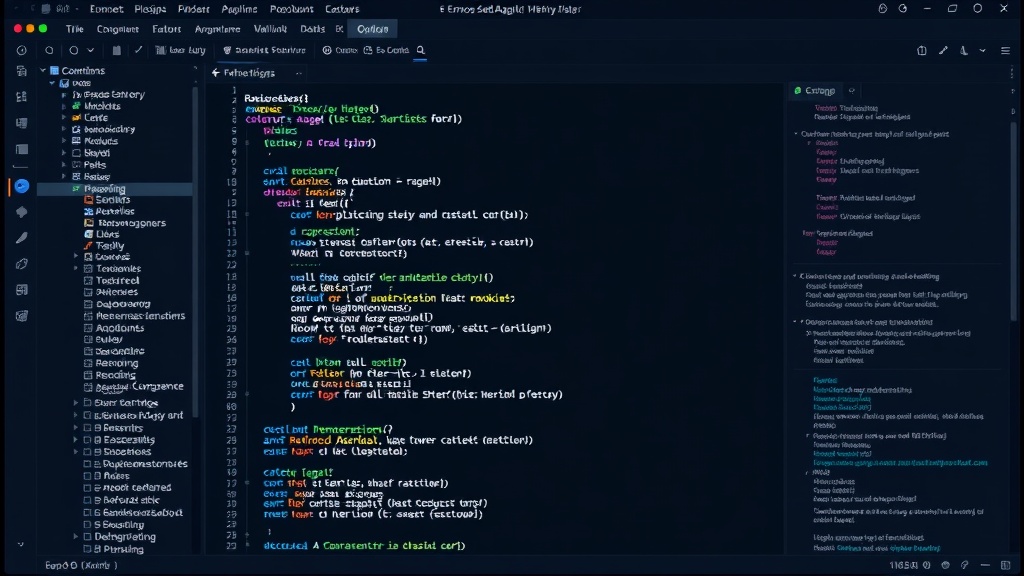
Task: Toggle the checkbox on the second row below 'Esar Eartrige'
Action: tap(88, 428)
